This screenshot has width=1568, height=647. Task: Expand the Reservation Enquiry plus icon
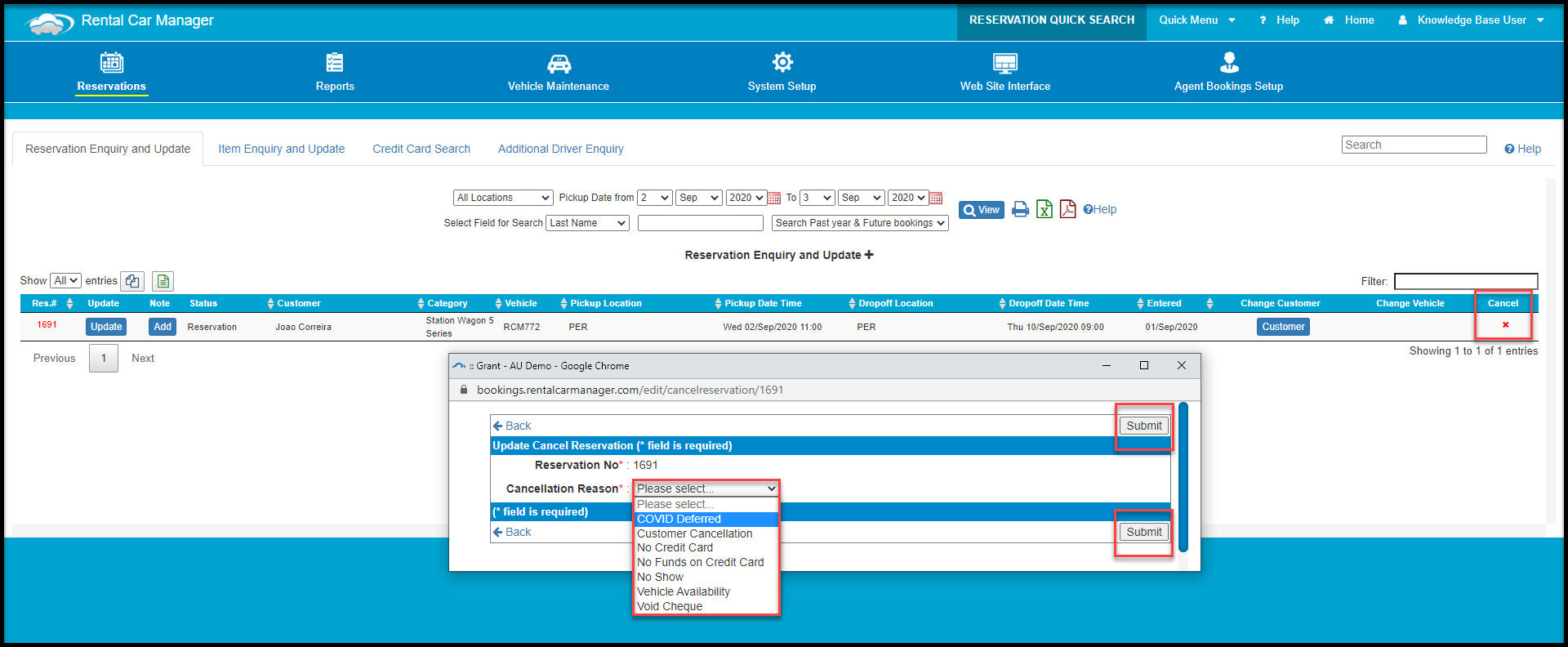pyautogui.click(x=869, y=255)
